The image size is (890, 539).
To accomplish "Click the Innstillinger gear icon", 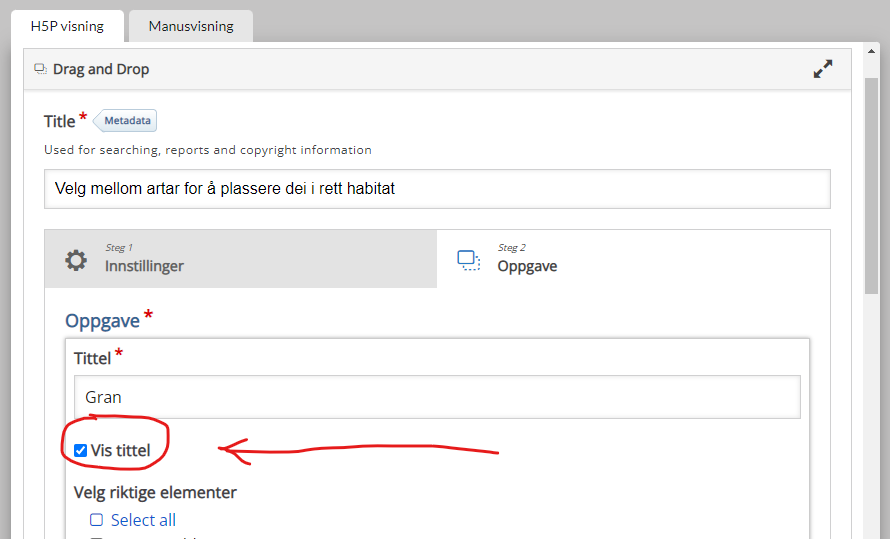I will point(75,260).
